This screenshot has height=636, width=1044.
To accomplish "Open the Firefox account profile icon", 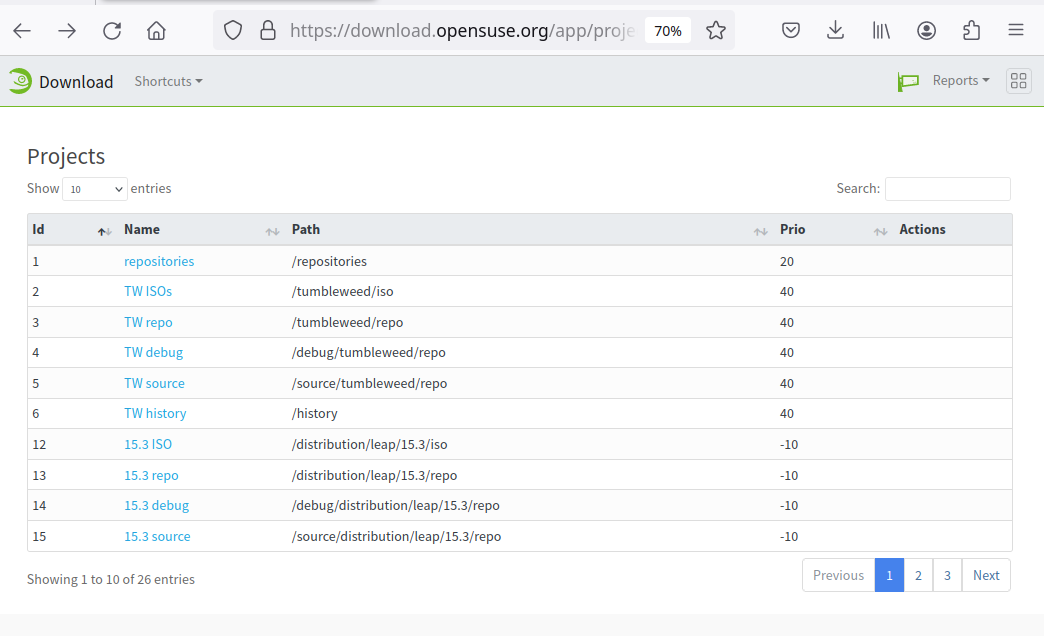I will click(x=926, y=31).
